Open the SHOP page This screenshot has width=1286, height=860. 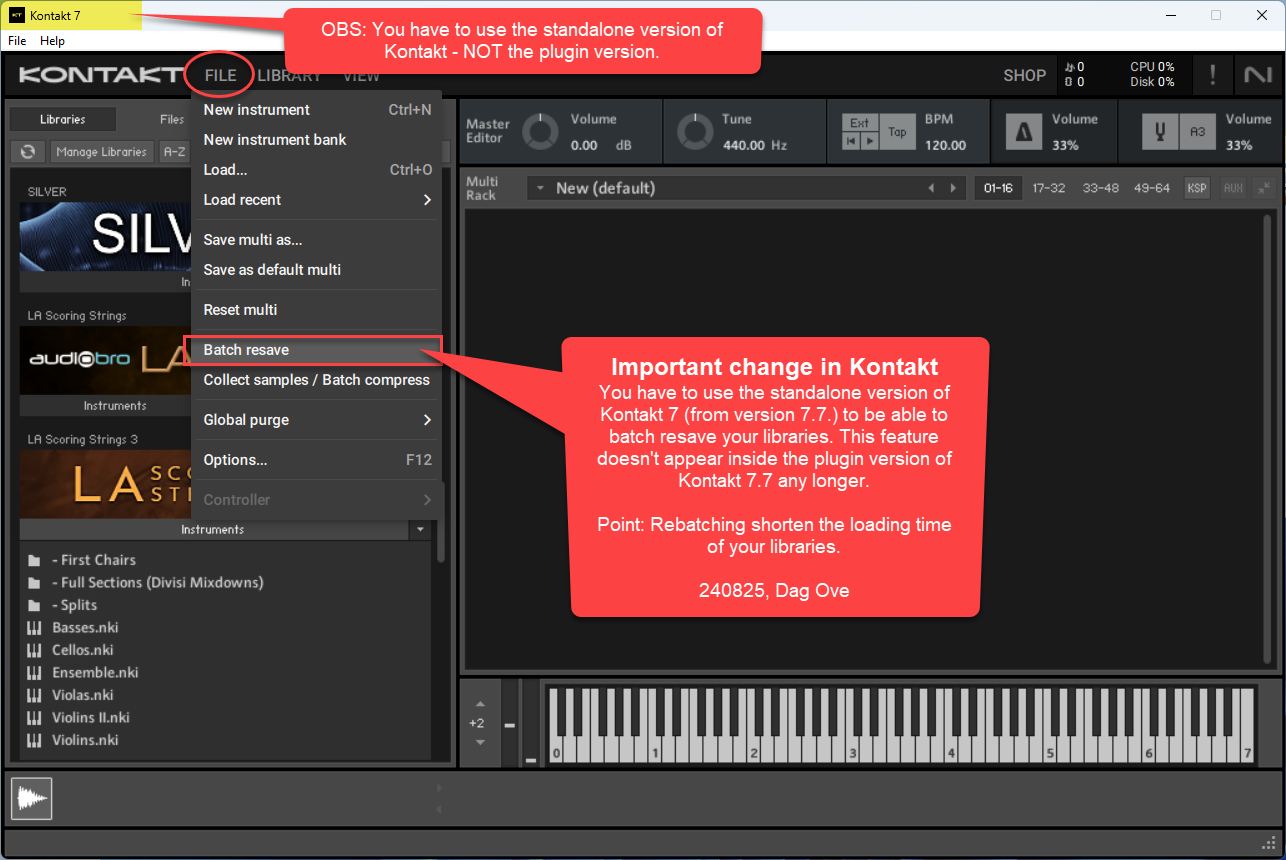coord(1024,75)
